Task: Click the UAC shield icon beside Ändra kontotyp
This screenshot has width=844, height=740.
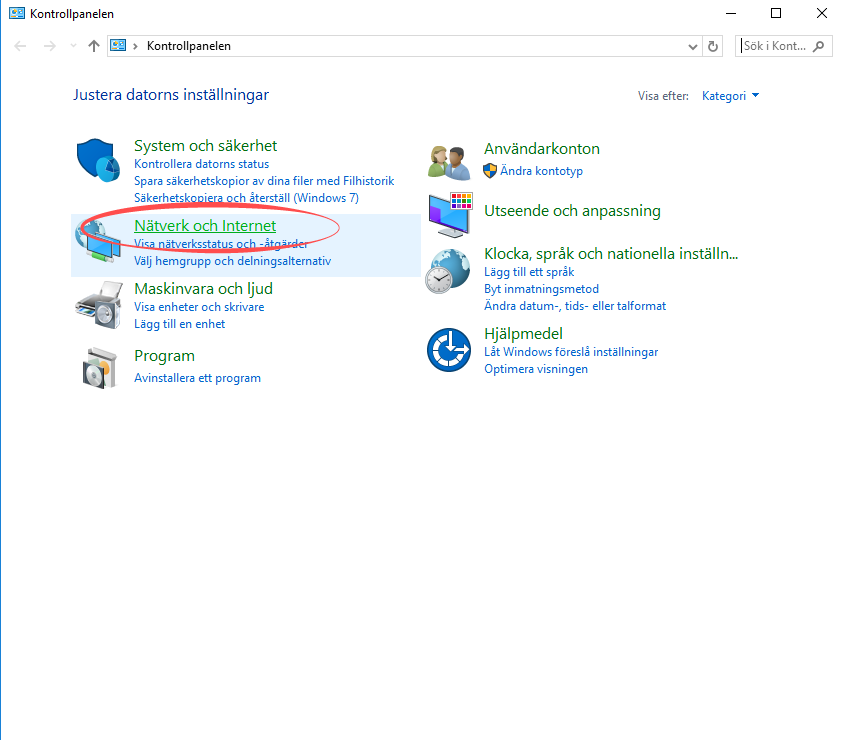Action: (x=490, y=171)
